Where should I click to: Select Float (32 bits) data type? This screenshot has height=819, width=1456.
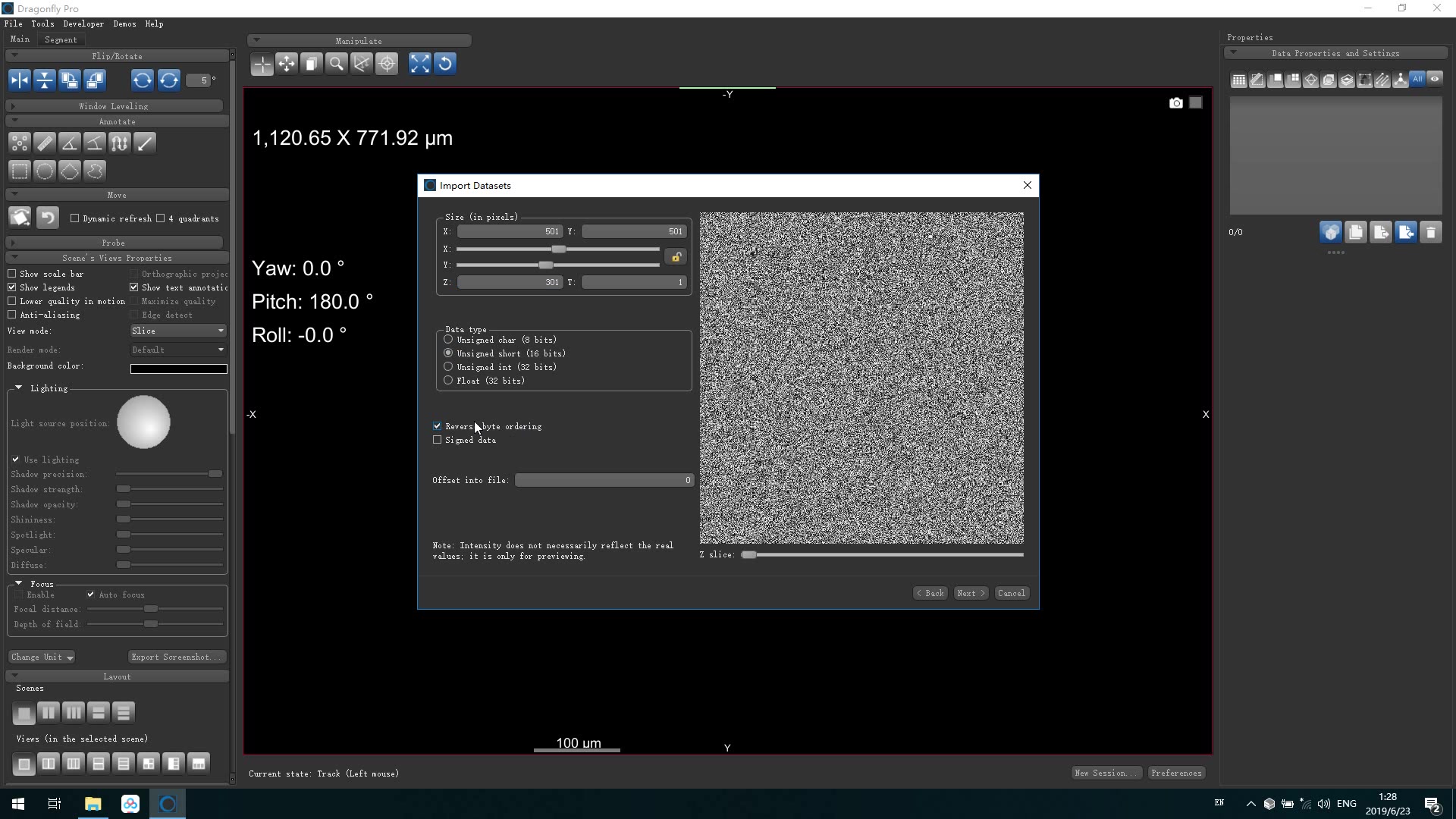448,381
